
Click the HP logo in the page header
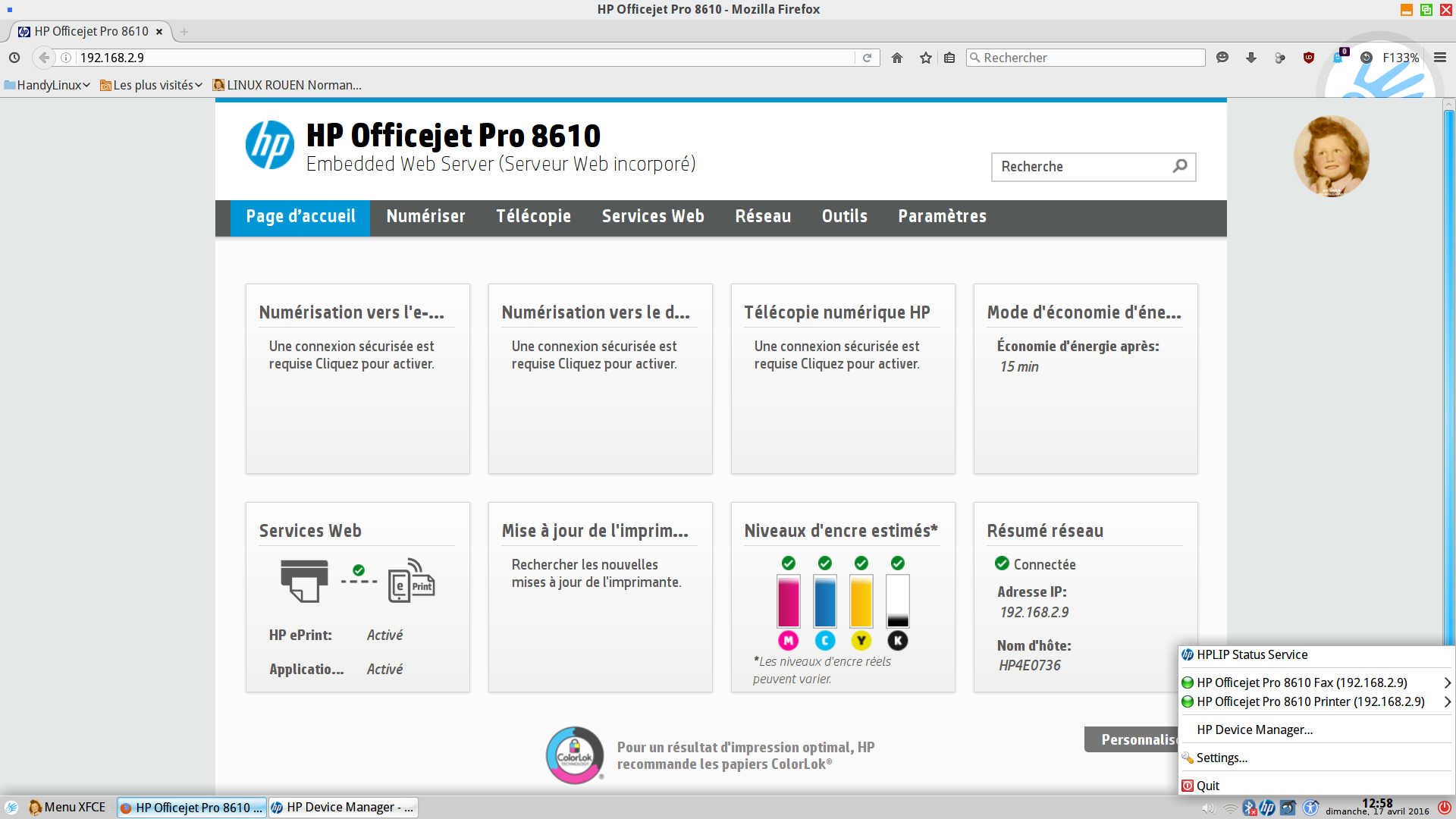point(269,145)
